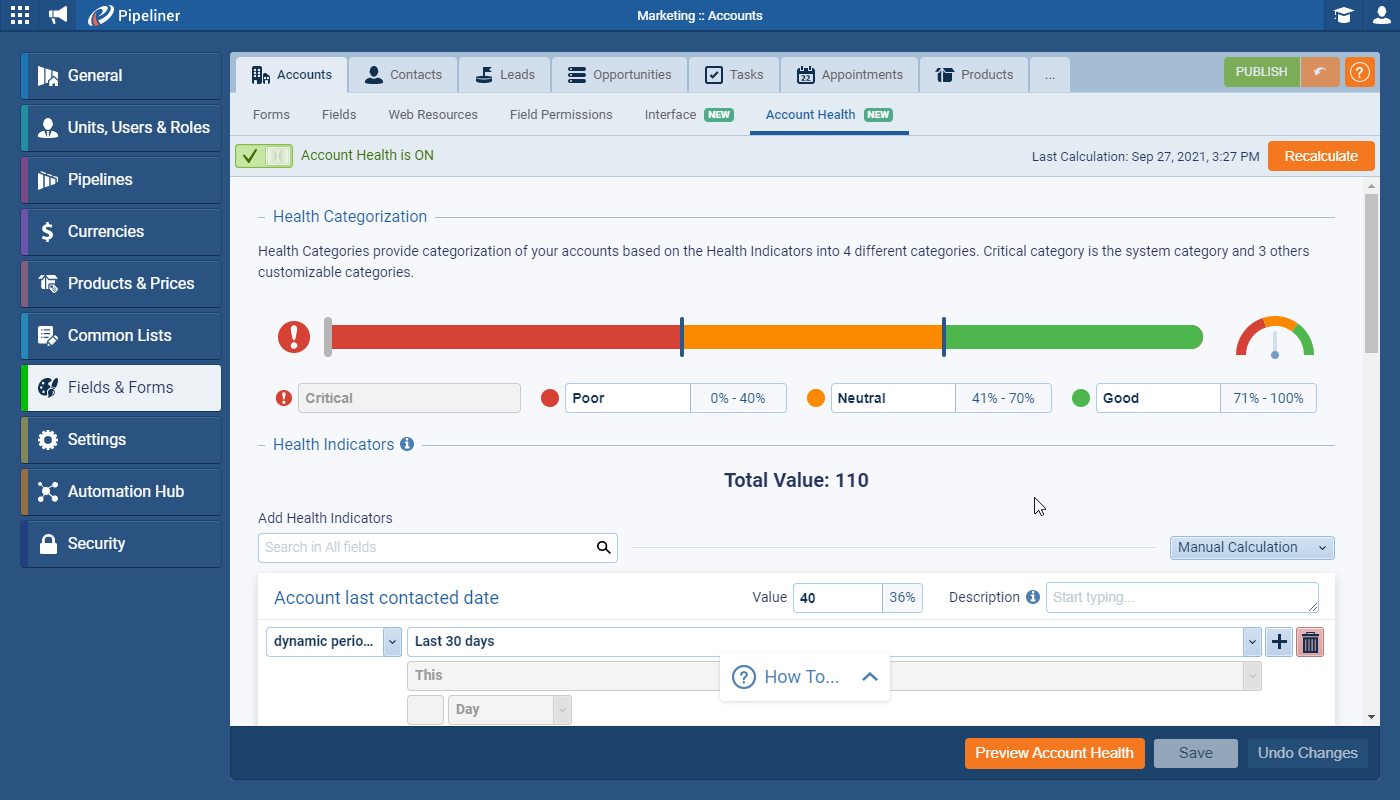
Task: Click the Search in All fields box
Action: click(427, 548)
